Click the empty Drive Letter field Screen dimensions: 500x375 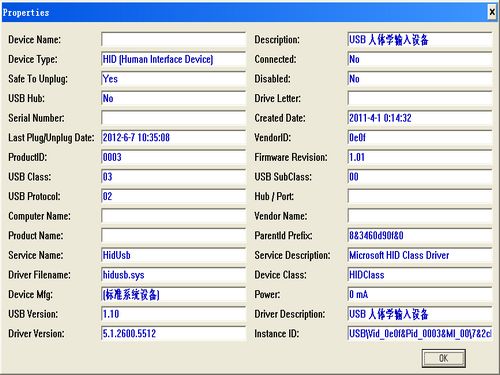pyautogui.click(x=420, y=99)
